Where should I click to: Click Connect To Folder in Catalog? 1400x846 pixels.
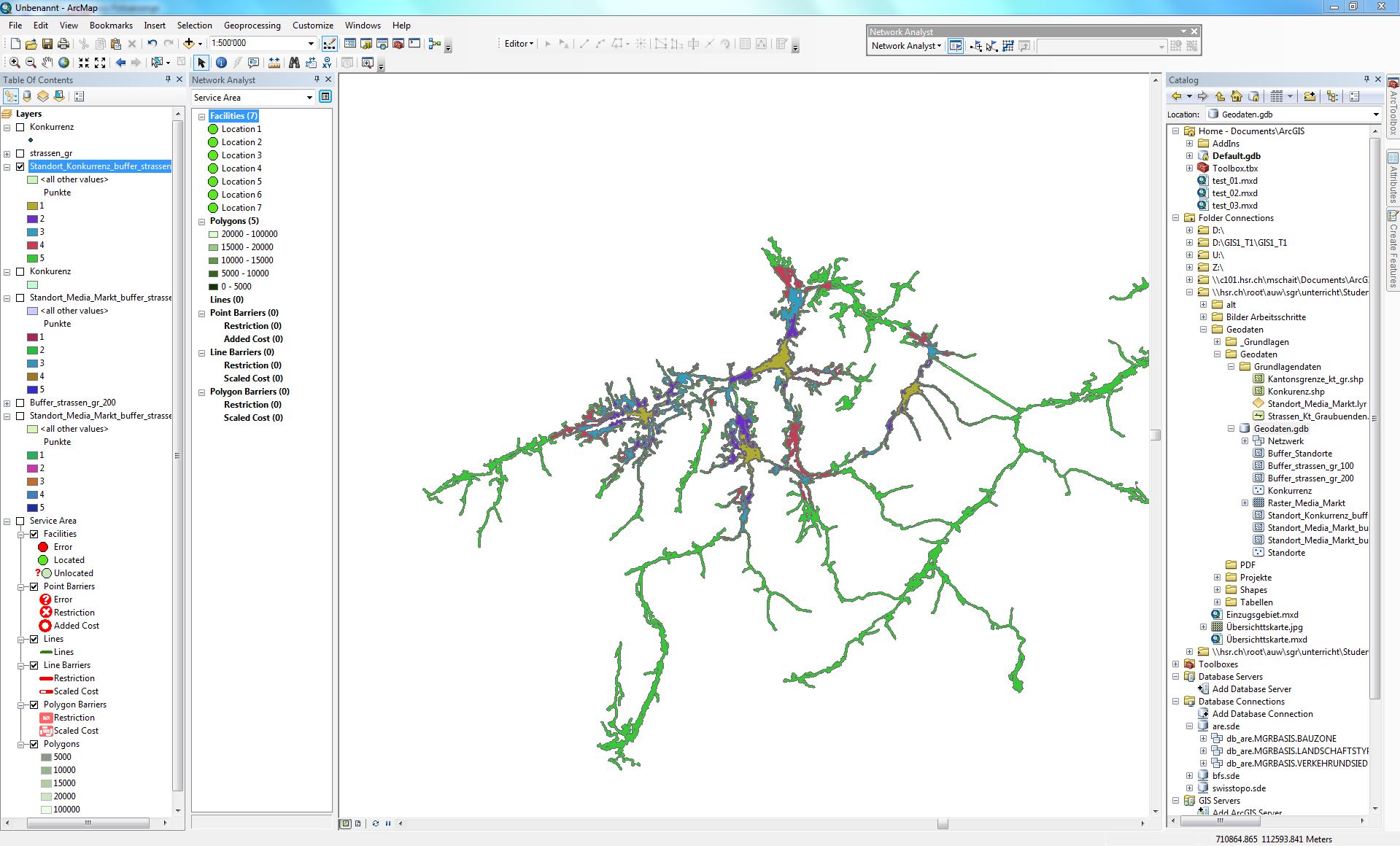coord(1310,96)
